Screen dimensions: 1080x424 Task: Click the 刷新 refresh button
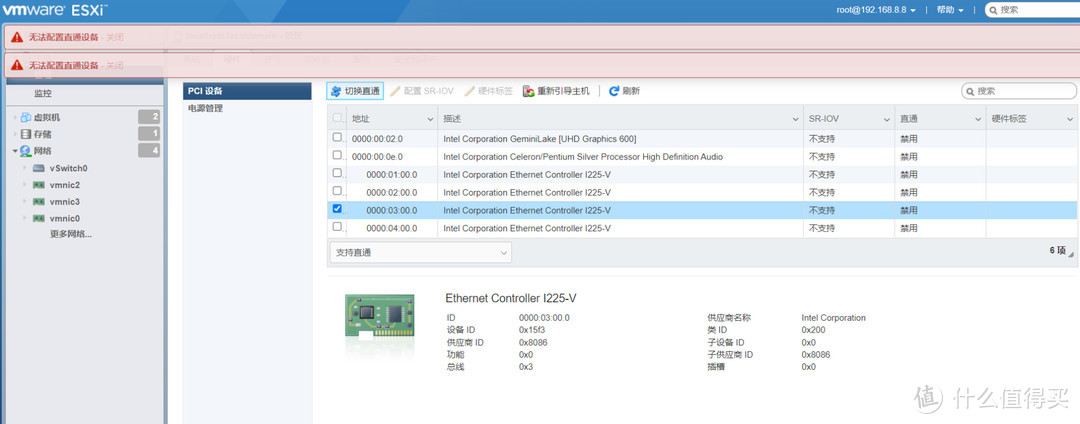click(624, 91)
